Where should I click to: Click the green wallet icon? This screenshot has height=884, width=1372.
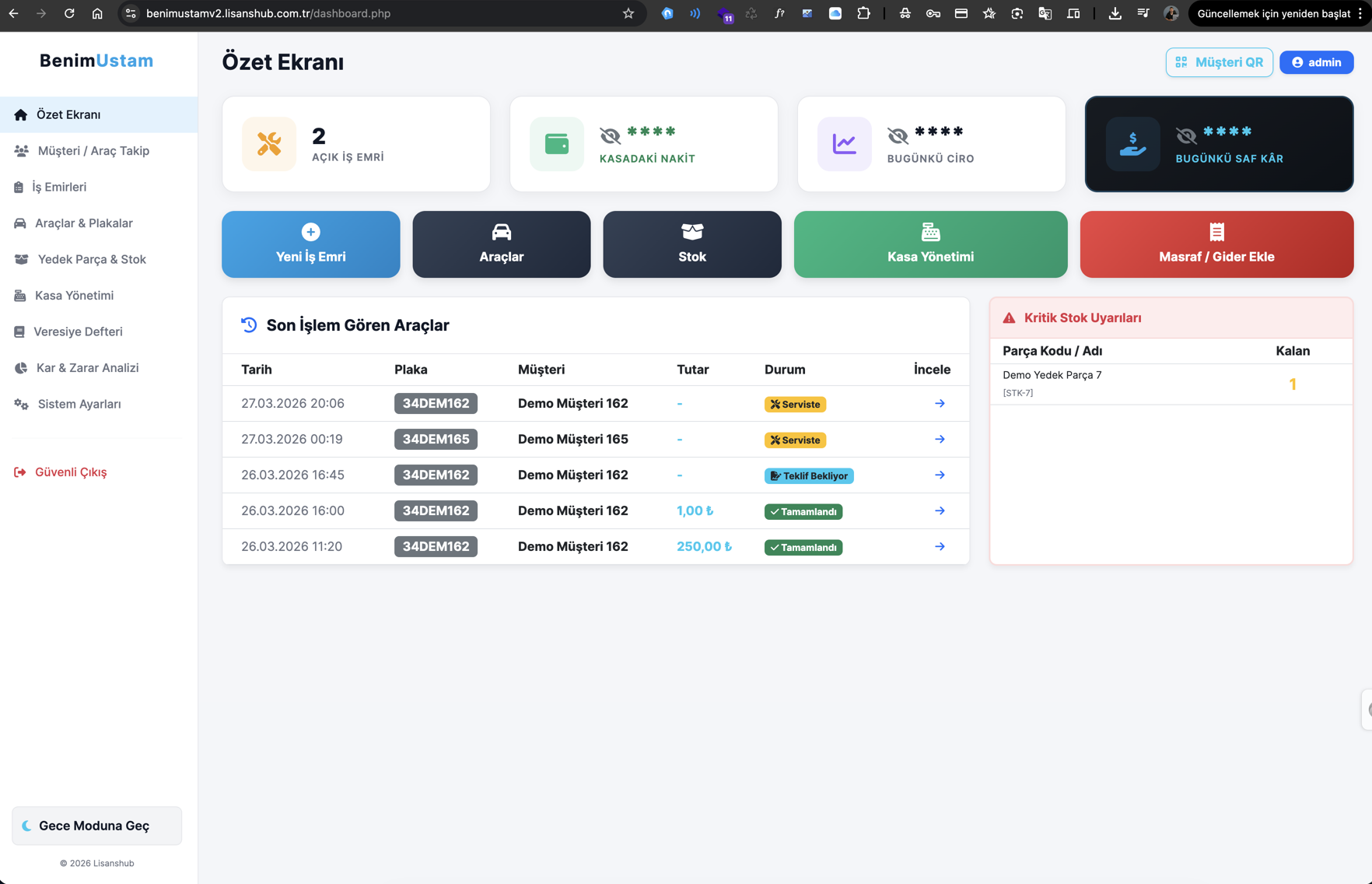coord(557,144)
